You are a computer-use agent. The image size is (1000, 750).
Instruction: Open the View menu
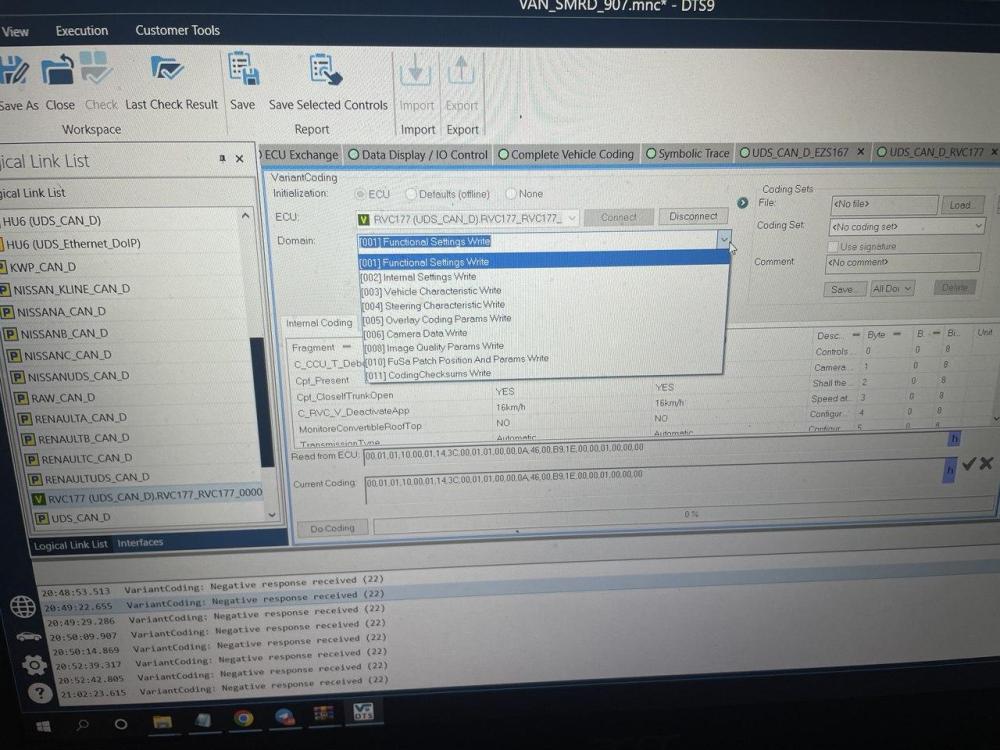click(15, 31)
